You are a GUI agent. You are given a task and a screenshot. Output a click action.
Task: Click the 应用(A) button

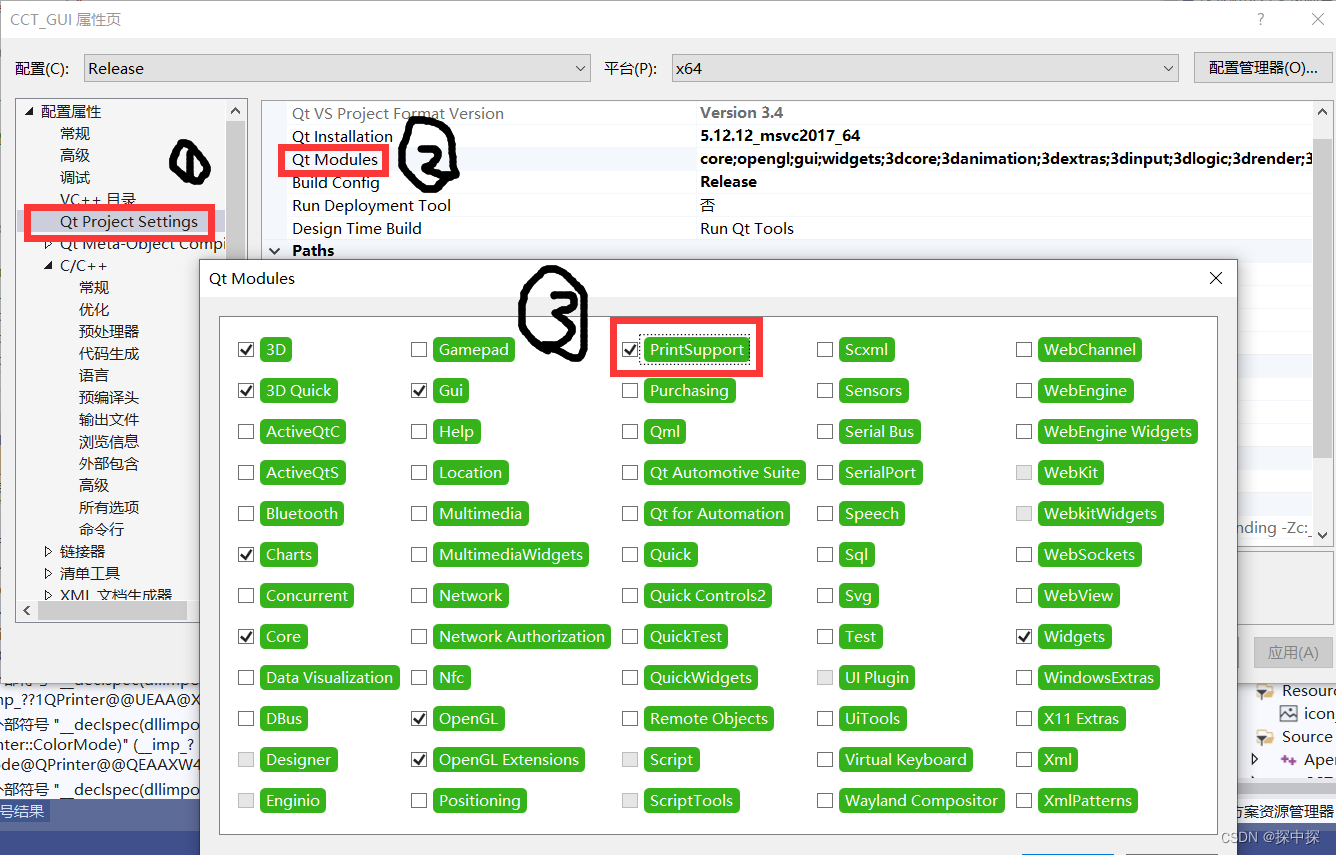1292,652
